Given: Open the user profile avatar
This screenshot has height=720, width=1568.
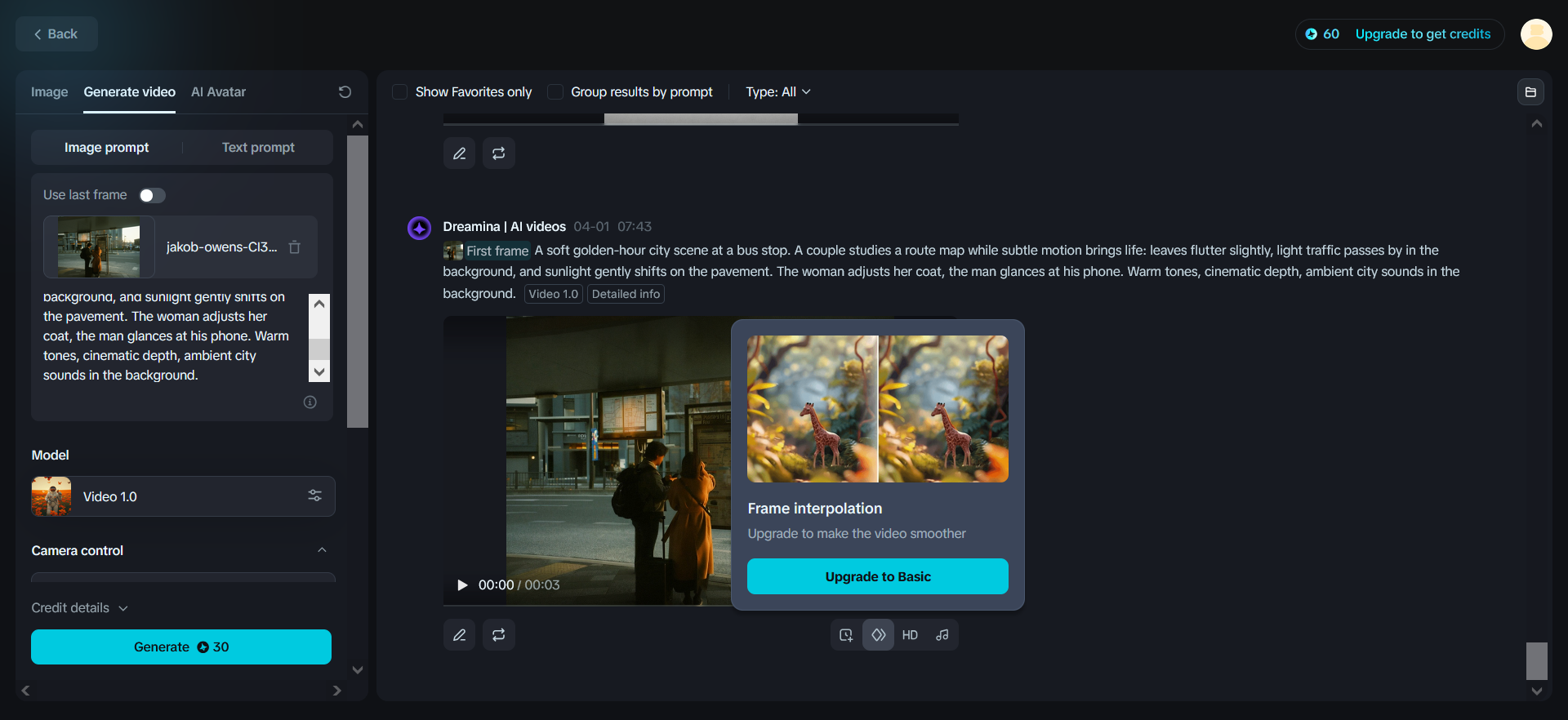Looking at the screenshot, I should tap(1536, 34).
